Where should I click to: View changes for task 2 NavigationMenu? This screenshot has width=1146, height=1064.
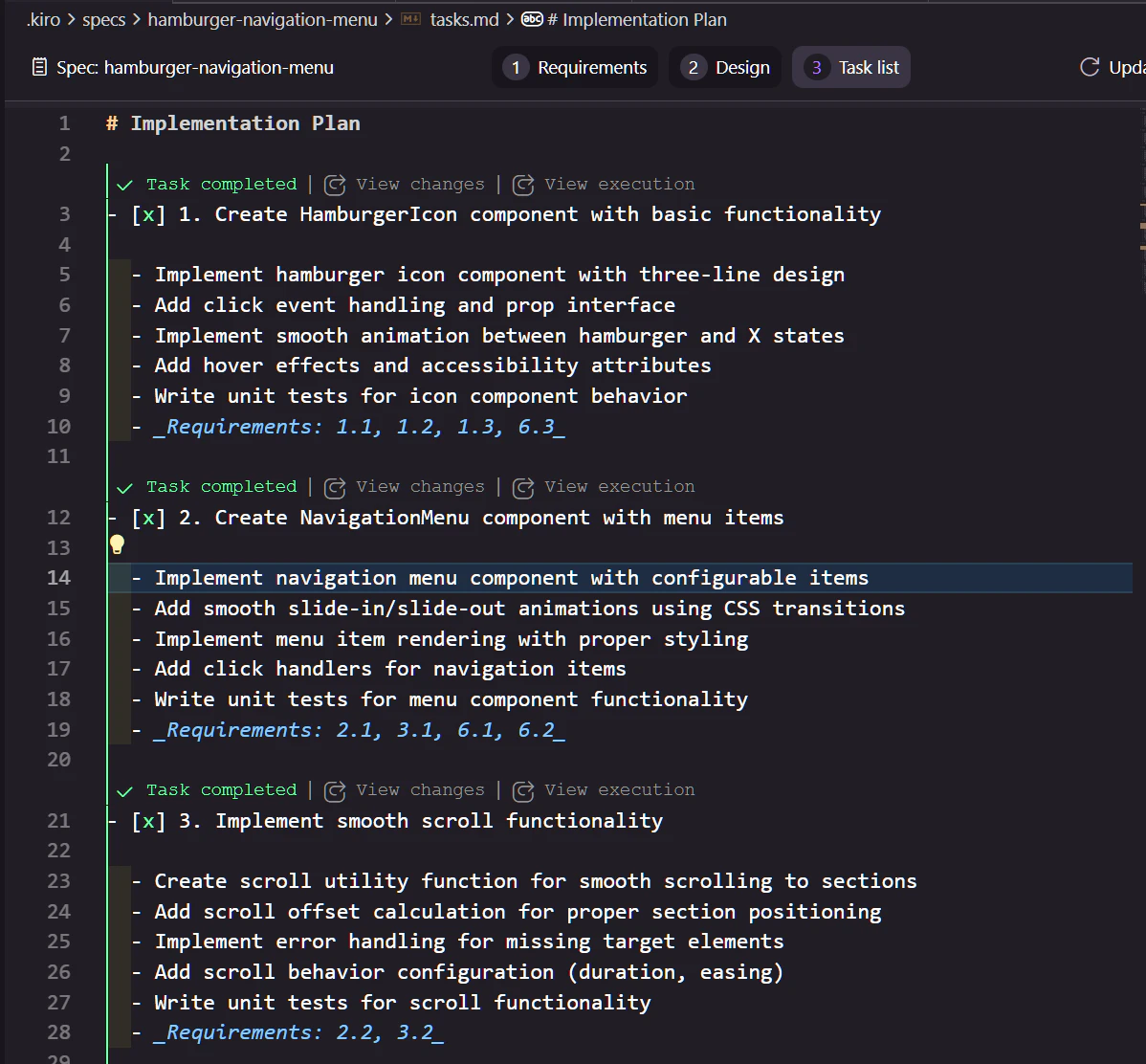420,487
